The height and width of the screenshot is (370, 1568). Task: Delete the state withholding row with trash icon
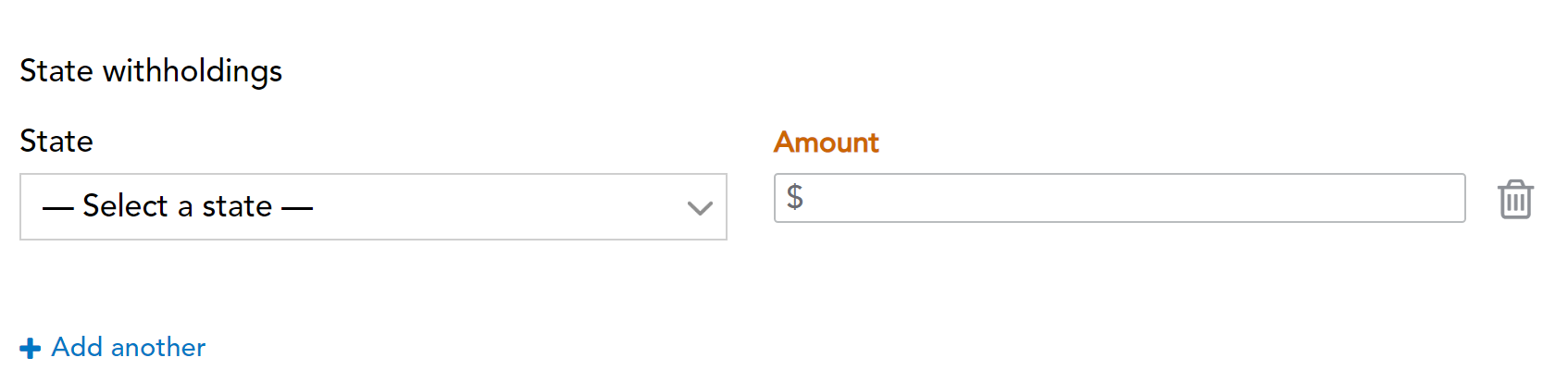tap(1515, 199)
